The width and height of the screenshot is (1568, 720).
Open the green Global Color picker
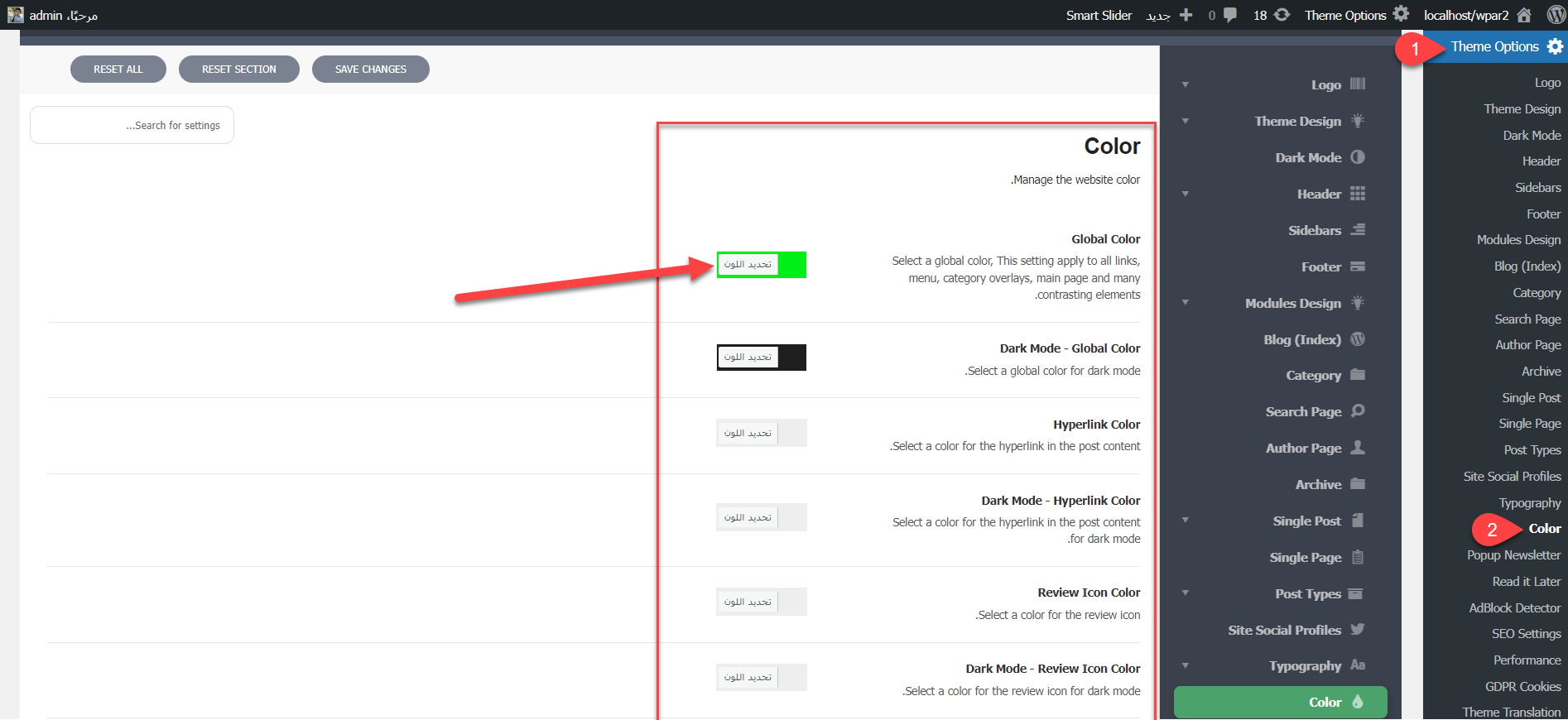click(761, 265)
